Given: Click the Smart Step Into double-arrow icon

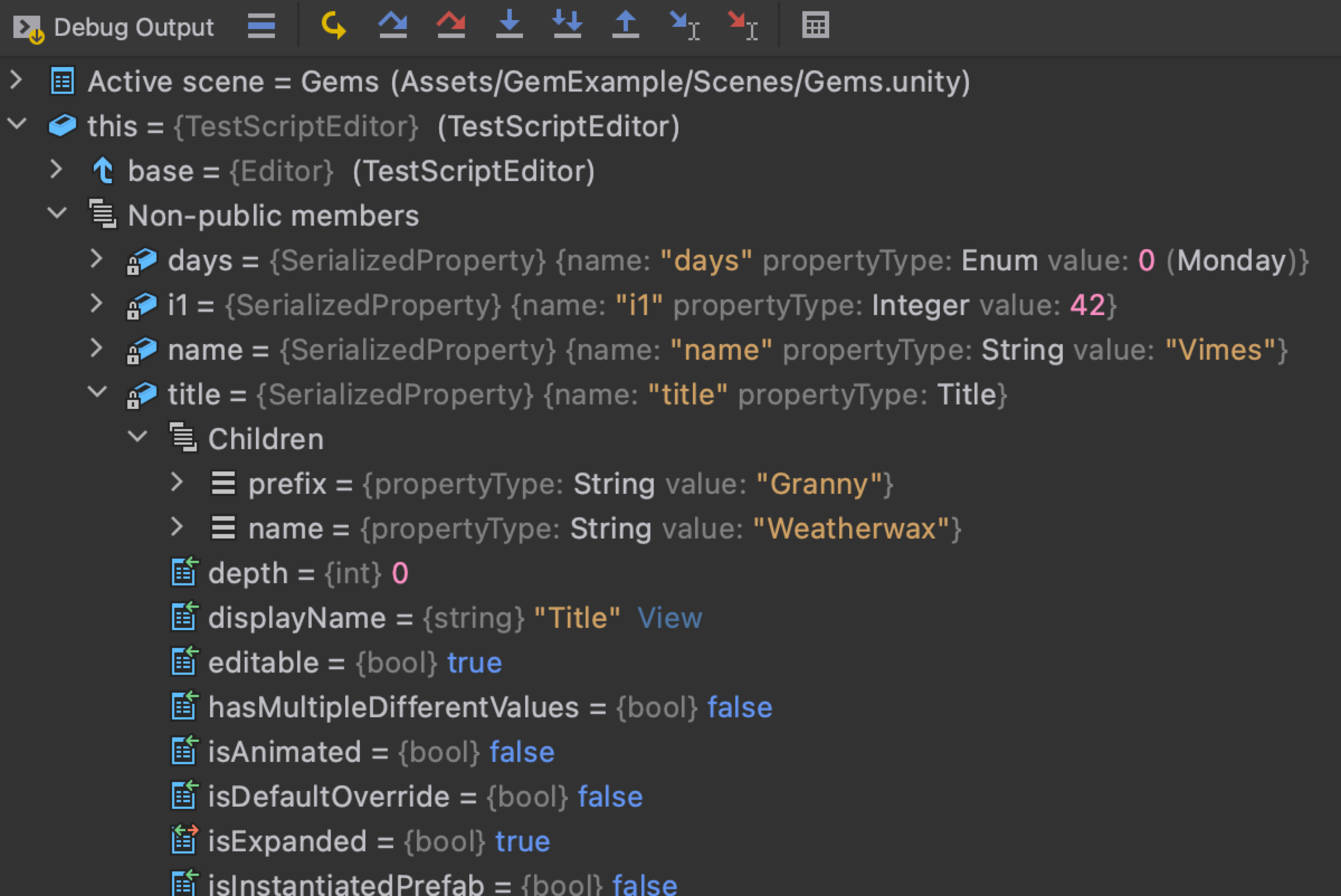Looking at the screenshot, I should (567, 26).
